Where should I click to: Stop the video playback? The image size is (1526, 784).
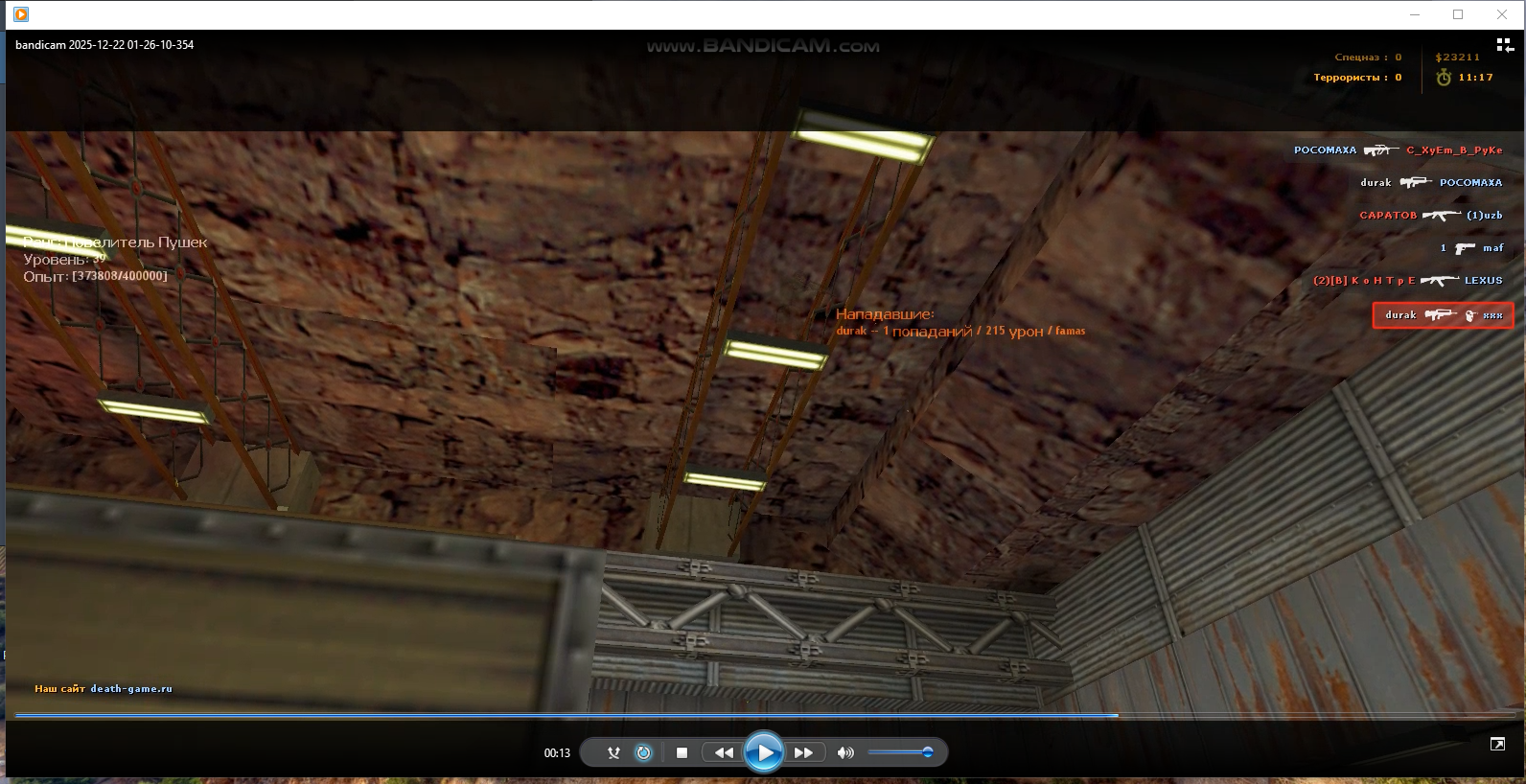pos(682,753)
